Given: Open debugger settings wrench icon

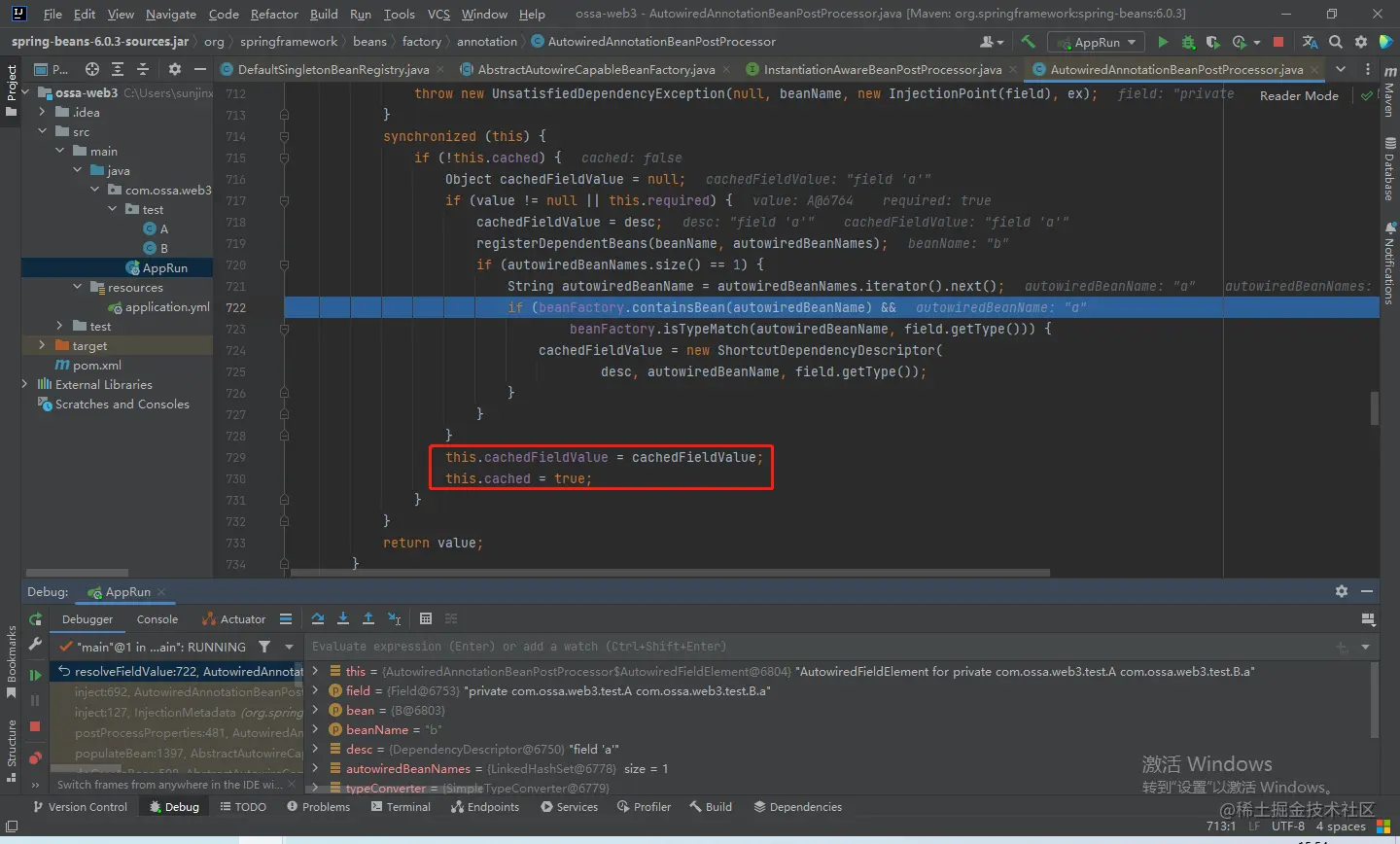Looking at the screenshot, I should click(35, 644).
